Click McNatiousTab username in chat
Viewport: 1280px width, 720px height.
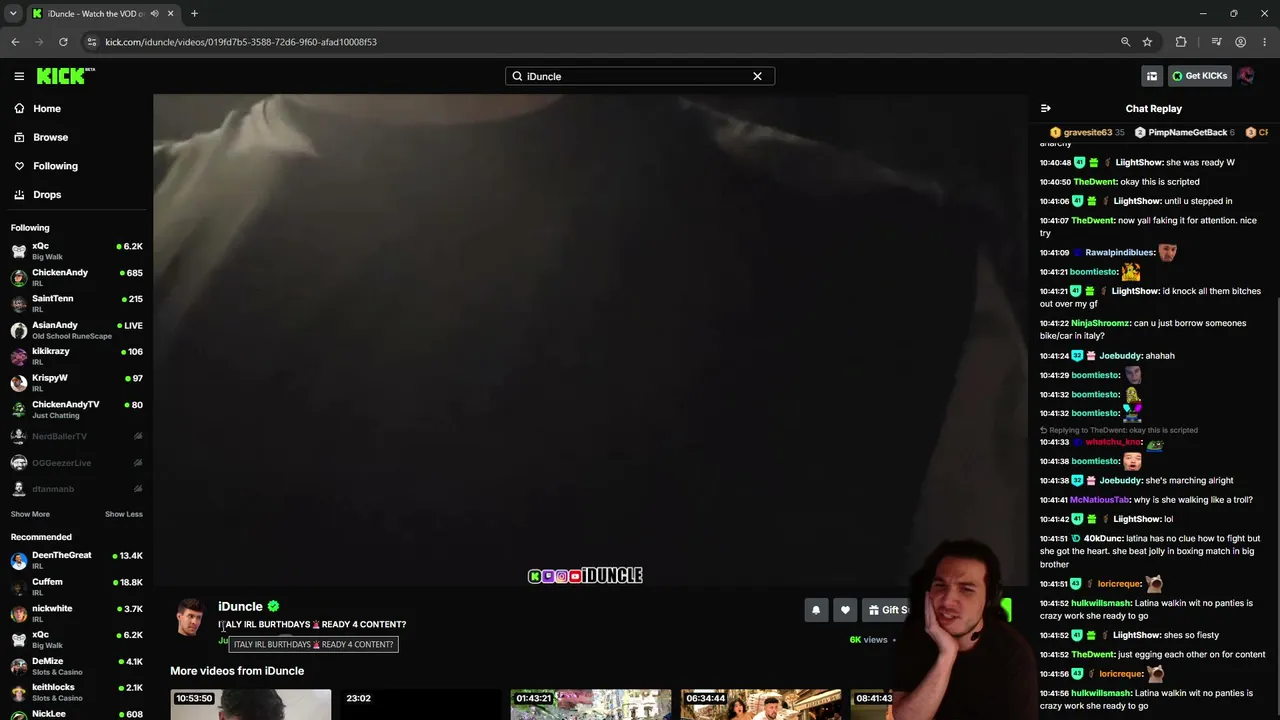tap(1099, 500)
